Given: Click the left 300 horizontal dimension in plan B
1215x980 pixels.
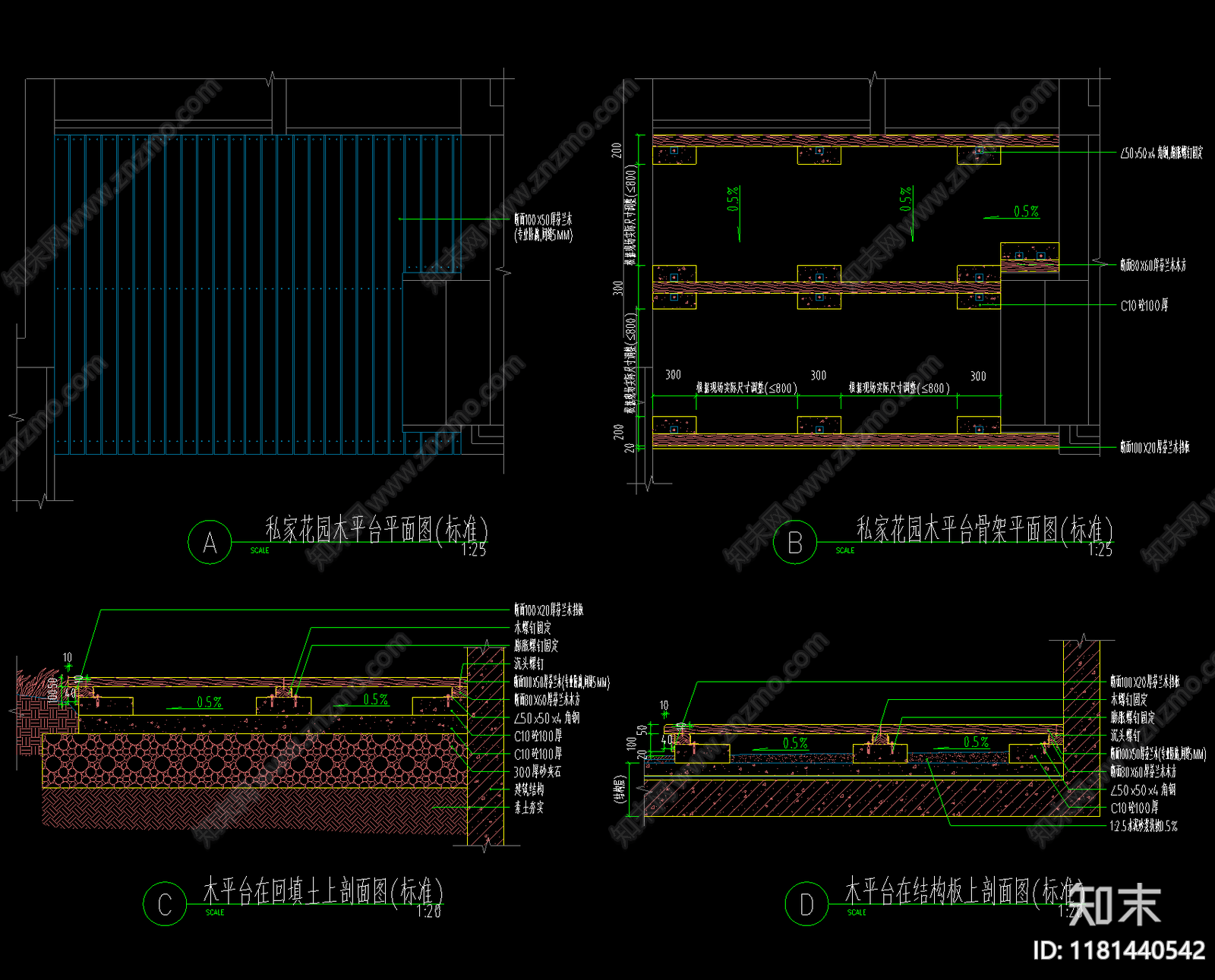Looking at the screenshot, I should [673, 375].
